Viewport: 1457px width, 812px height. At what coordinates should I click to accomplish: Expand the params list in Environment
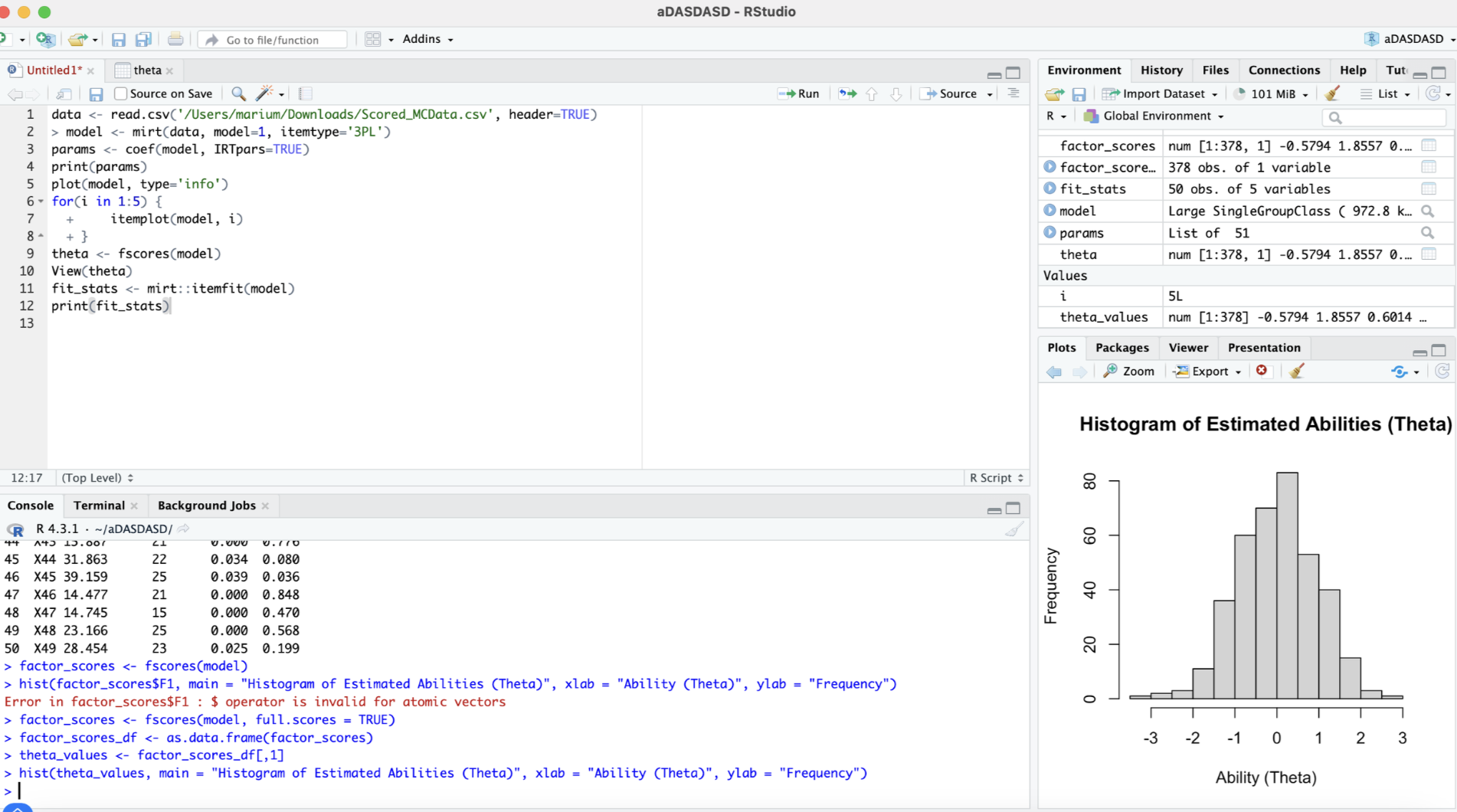tap(1049, 233)
